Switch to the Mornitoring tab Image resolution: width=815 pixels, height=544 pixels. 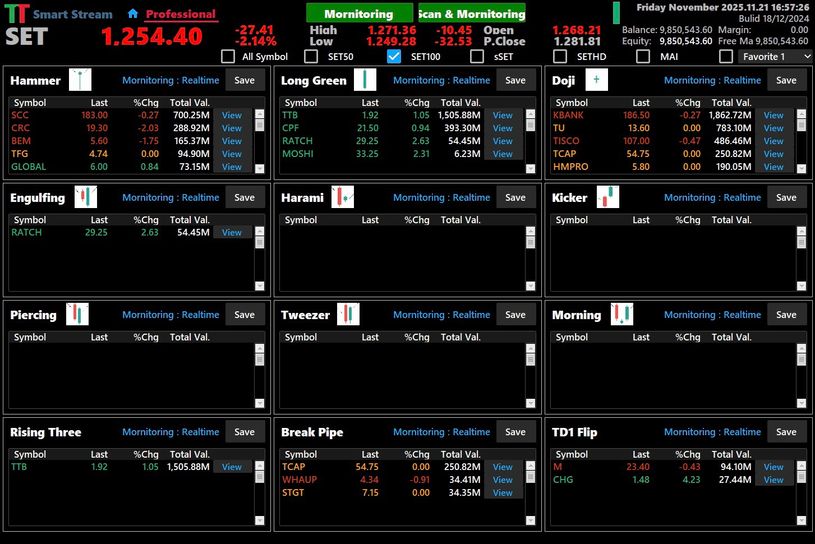coord(359,14)
